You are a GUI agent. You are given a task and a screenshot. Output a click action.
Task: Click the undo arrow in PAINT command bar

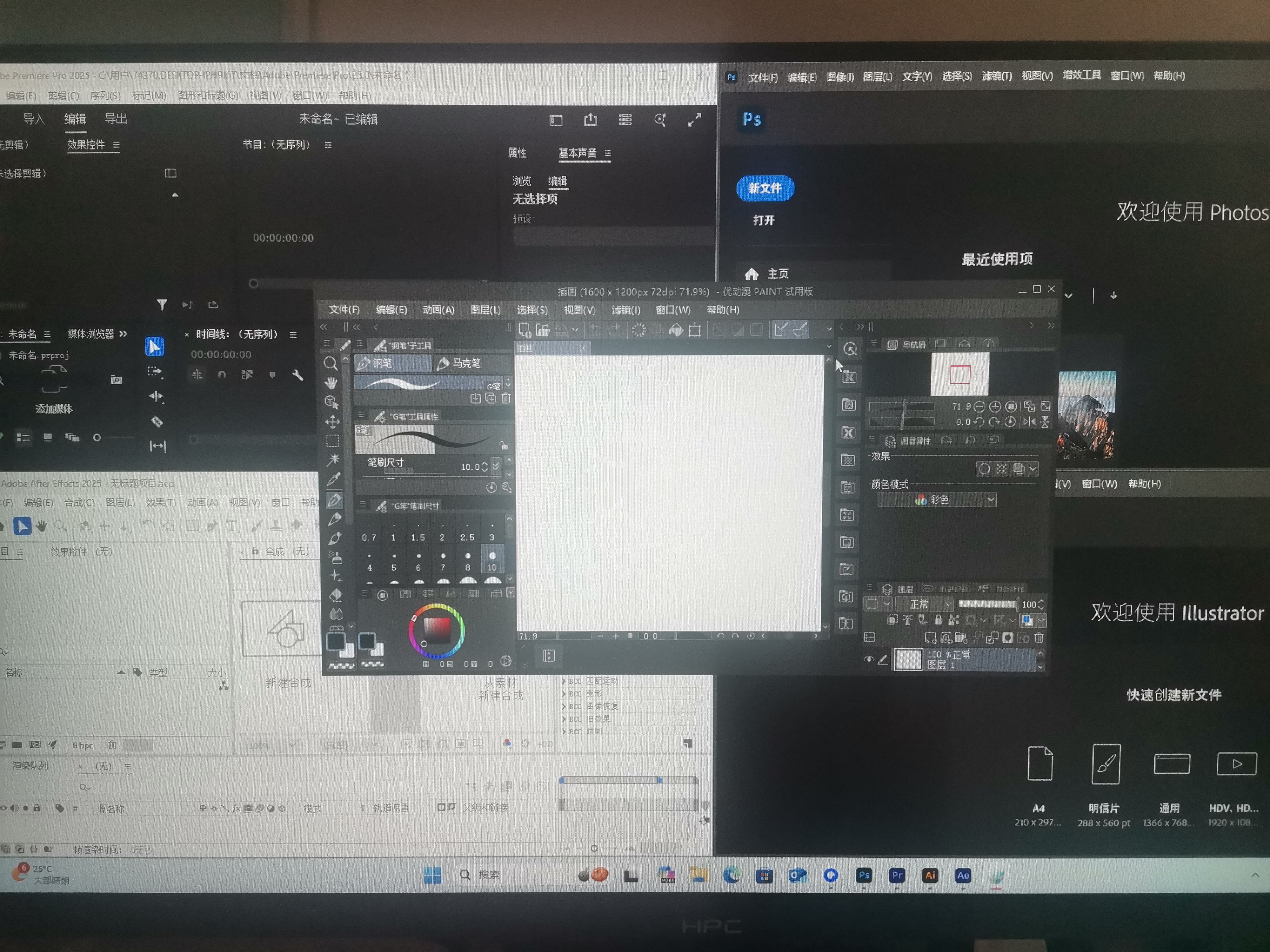[597, 330]
